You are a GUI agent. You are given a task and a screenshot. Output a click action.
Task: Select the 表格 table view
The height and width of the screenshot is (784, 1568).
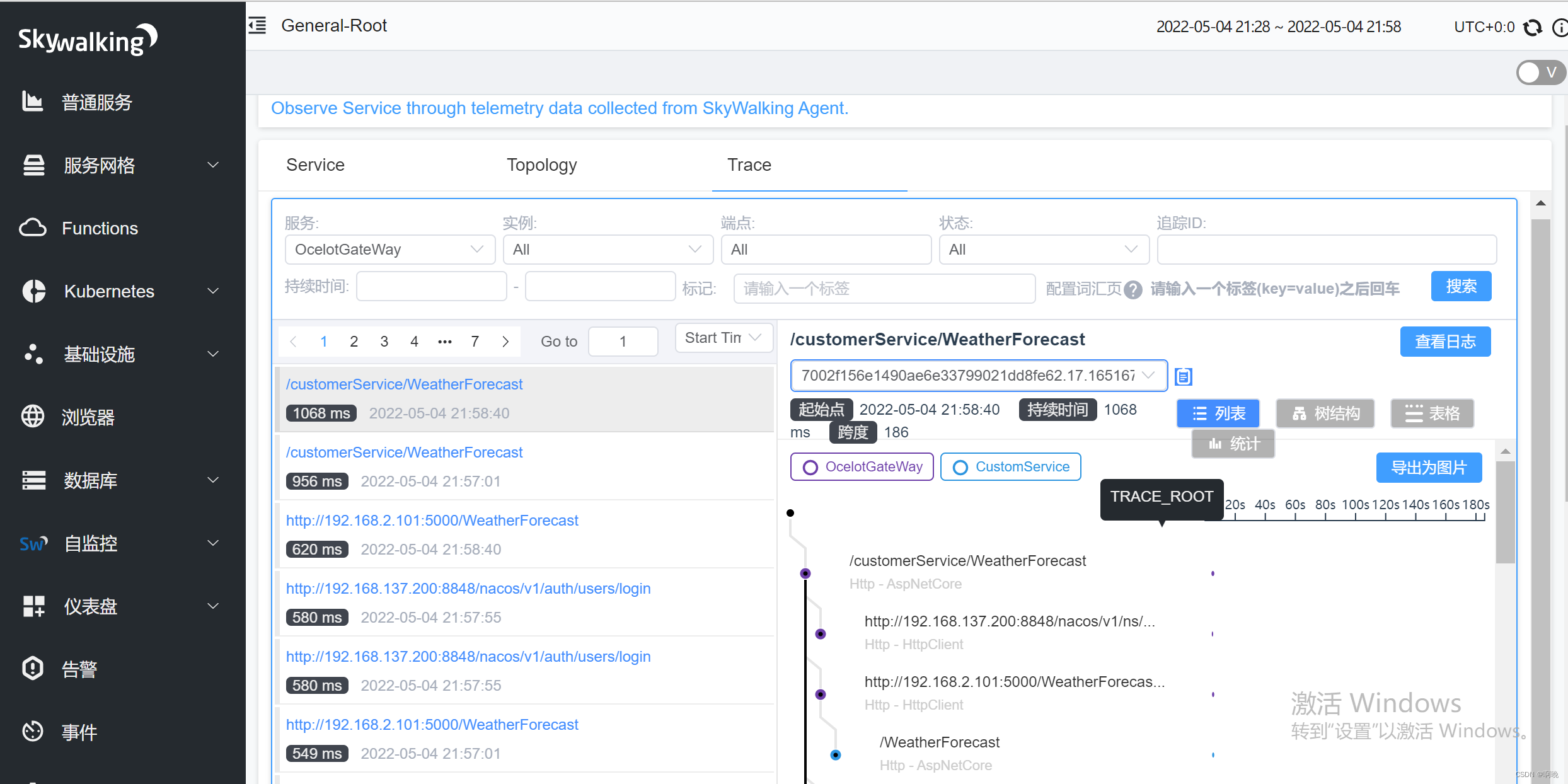pyautogui.click(x=1432, y=413)
